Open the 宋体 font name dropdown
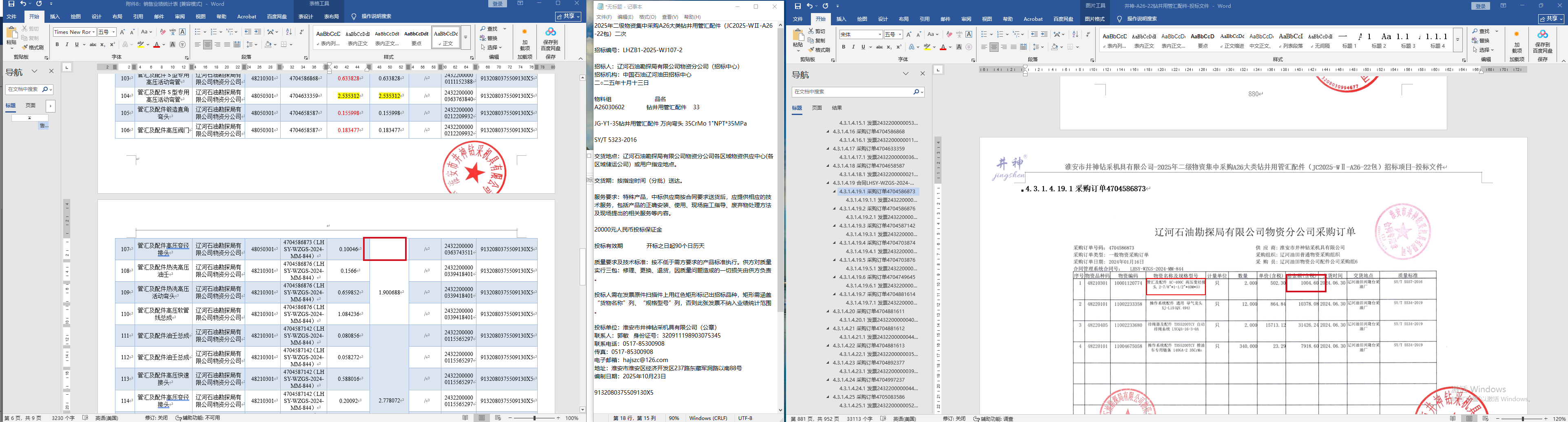Viewport: 1568px width, 422px height. pyautogui.click(x=879, y=35)
